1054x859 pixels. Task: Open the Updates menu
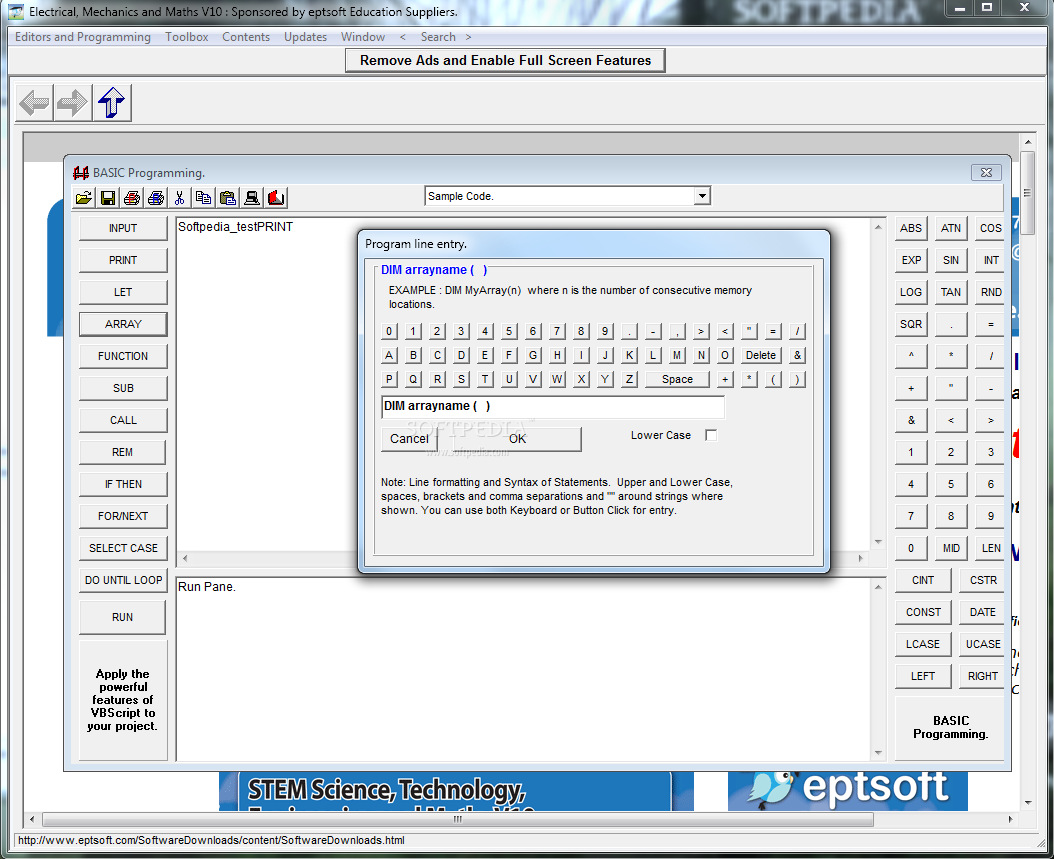[305, 37]
